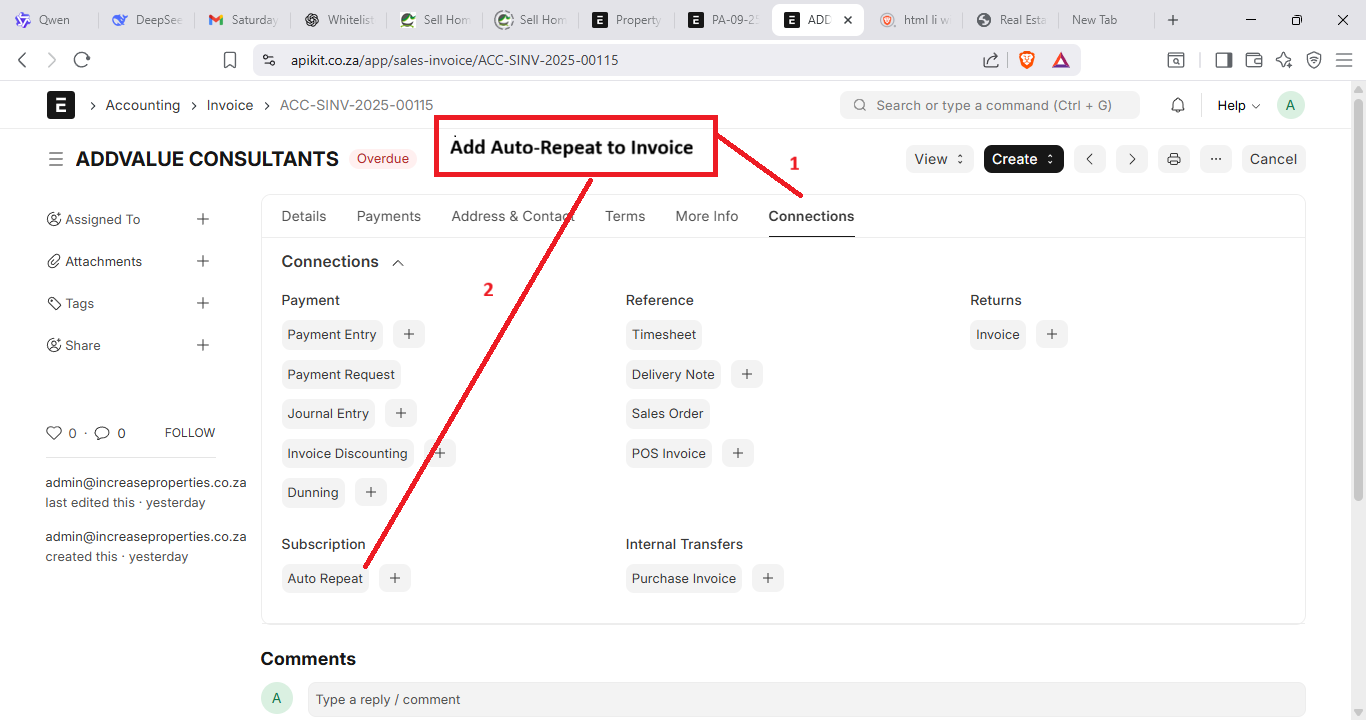Expand the Create dropdown button
Image resolution: width=1366 pixels, height=720 pixels.
tap(1023, 159)
